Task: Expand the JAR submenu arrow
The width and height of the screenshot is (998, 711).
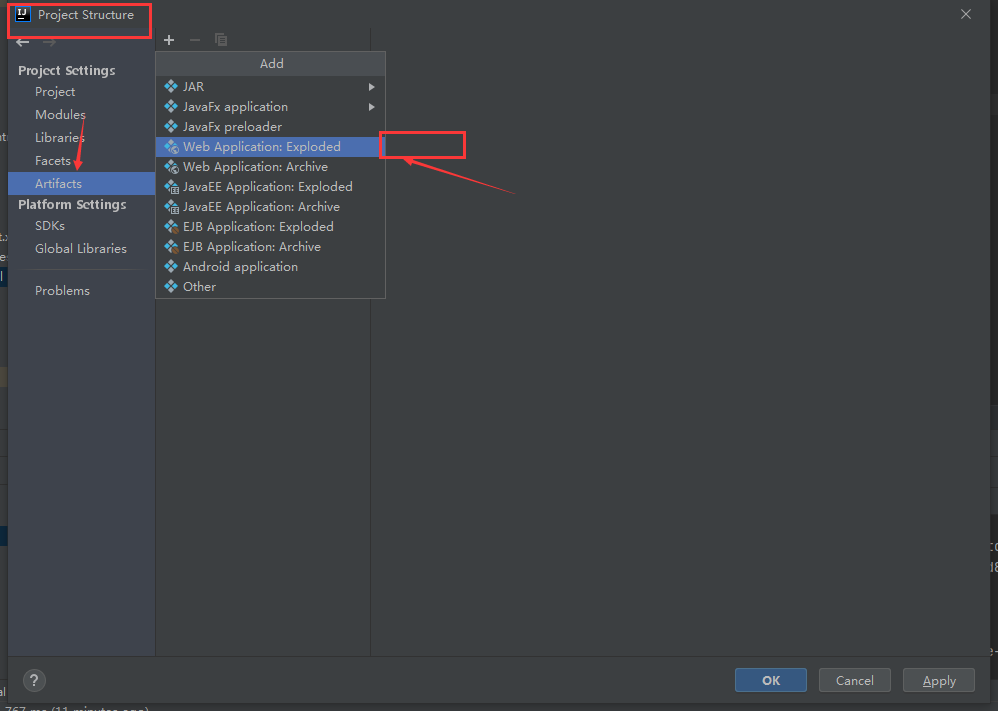Action: point(371,87)
